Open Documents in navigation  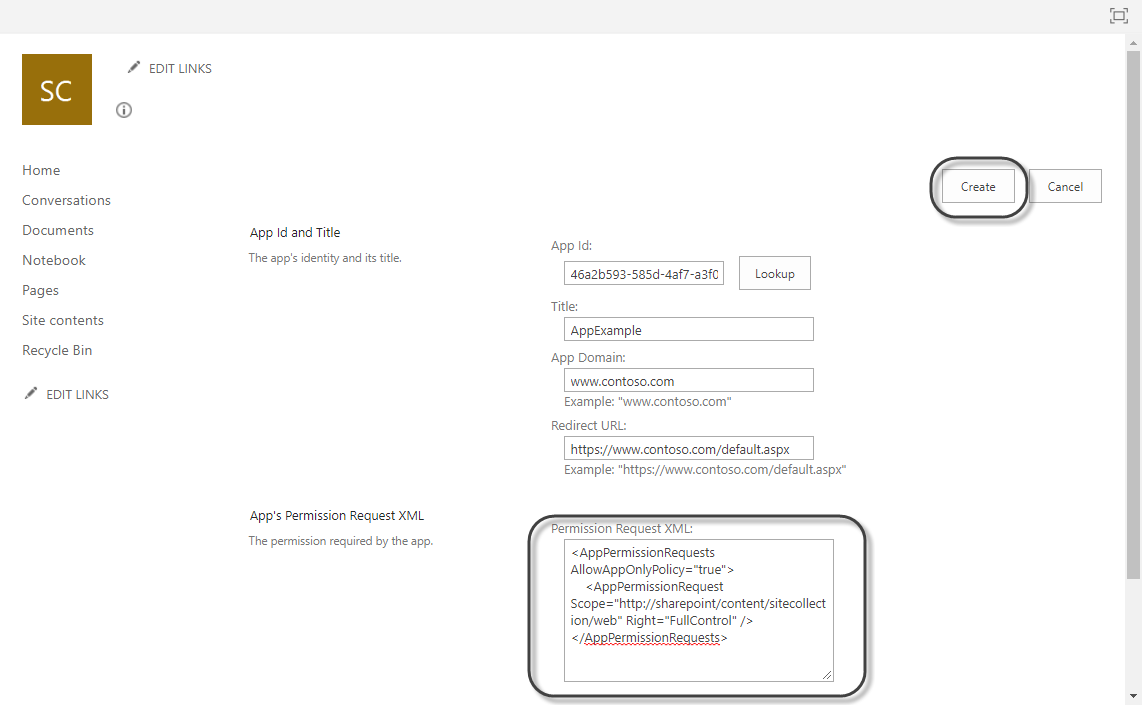click(x=58, y=230)
